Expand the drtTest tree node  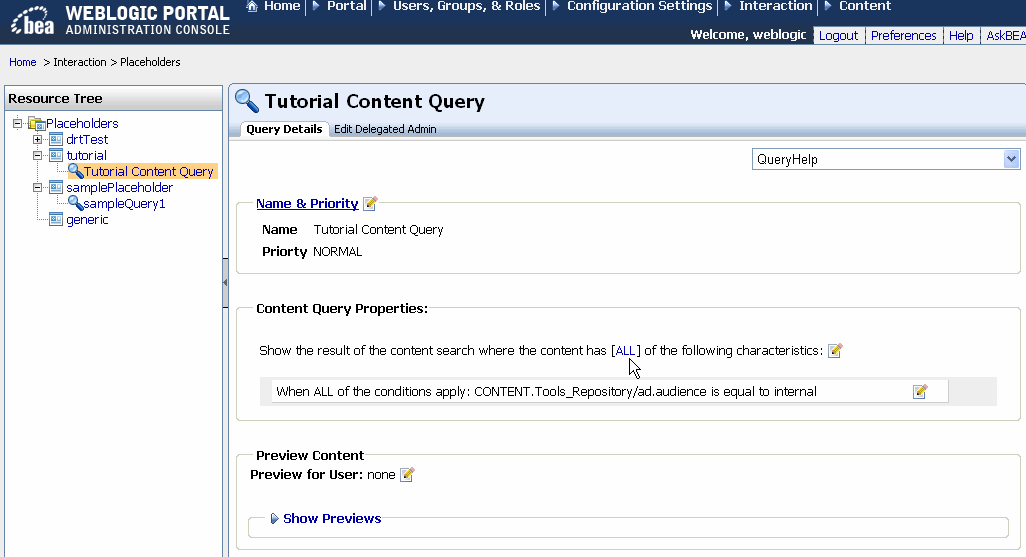37,139
